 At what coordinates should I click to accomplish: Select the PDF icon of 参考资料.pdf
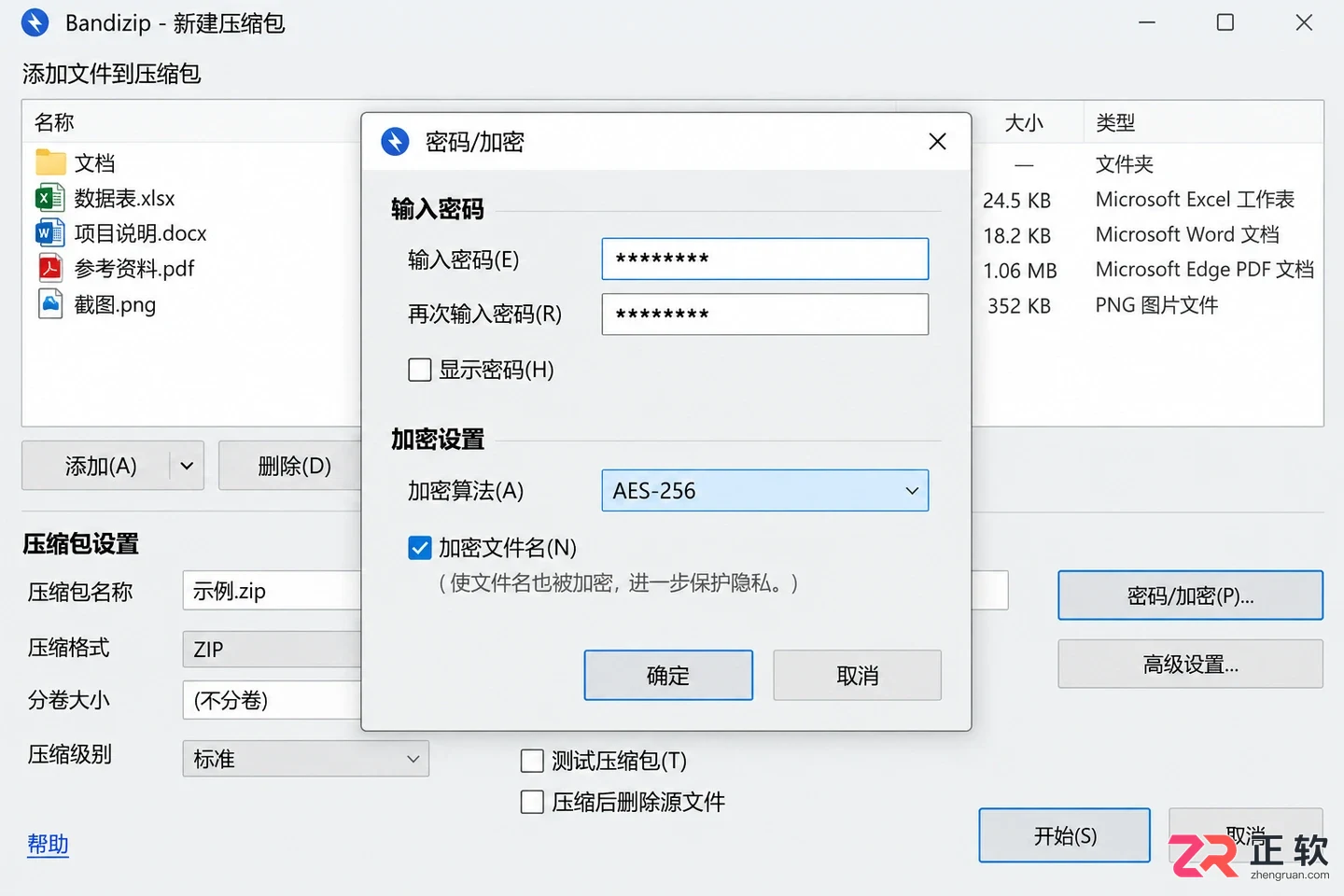[50, 268]
